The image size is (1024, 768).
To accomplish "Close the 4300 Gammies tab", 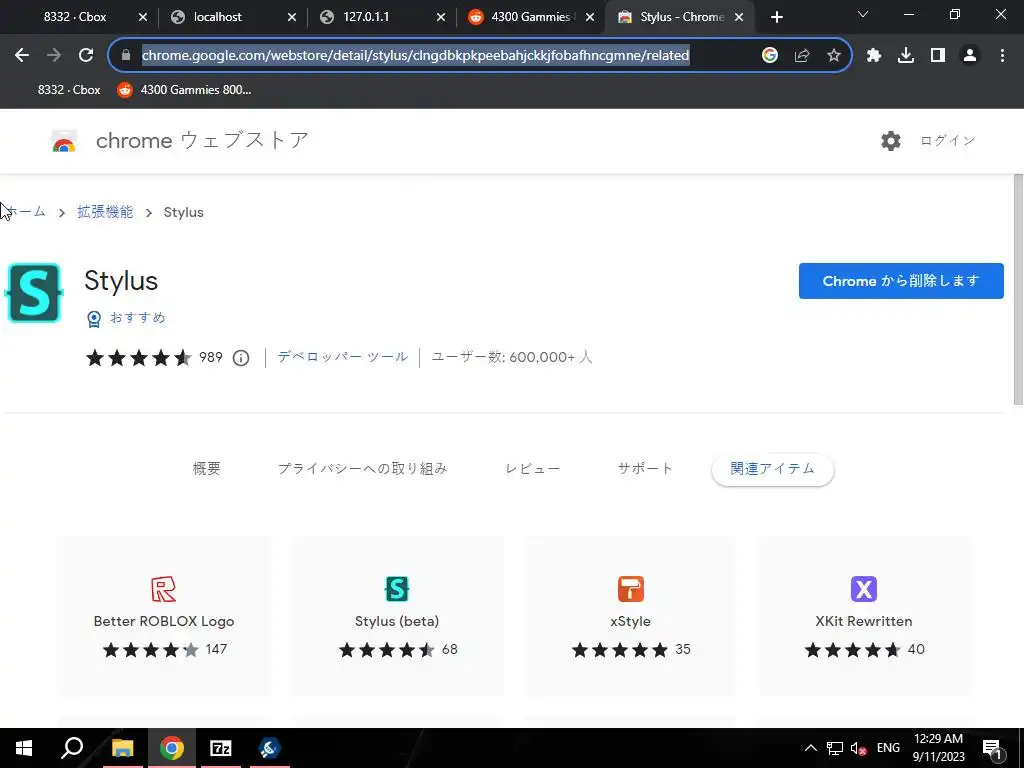I will 590,18.
